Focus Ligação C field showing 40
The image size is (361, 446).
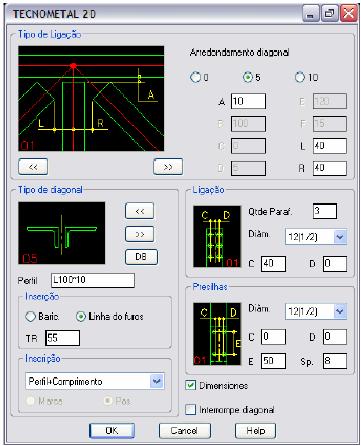273,264
